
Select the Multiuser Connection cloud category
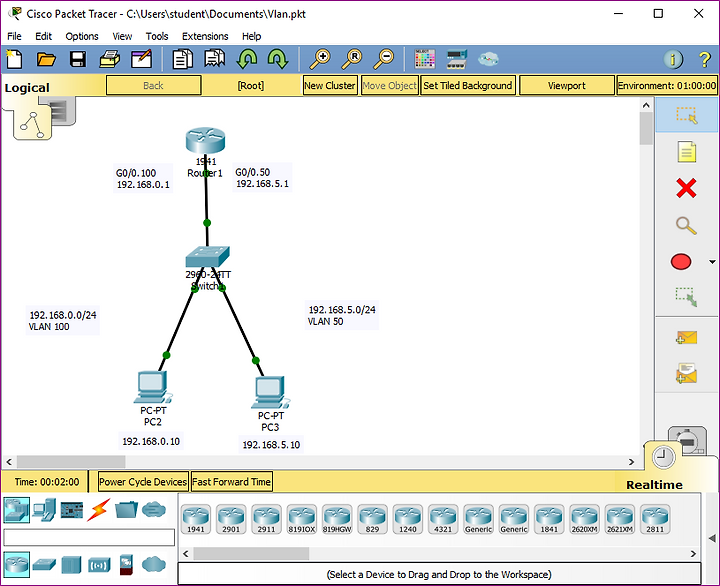pos(154,510)
